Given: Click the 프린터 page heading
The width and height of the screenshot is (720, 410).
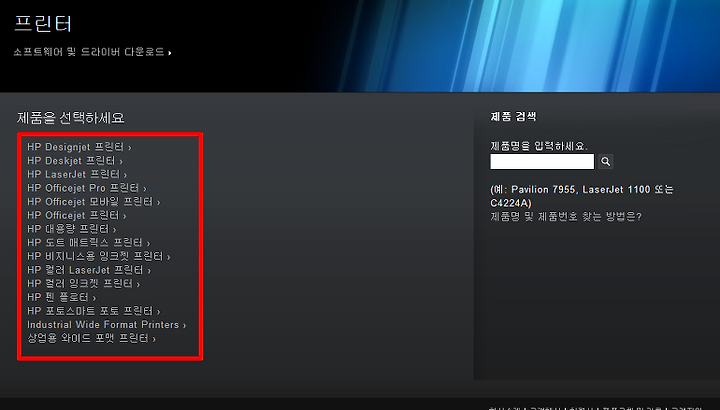Looking at the screenshot, I should tap(43, 23).
